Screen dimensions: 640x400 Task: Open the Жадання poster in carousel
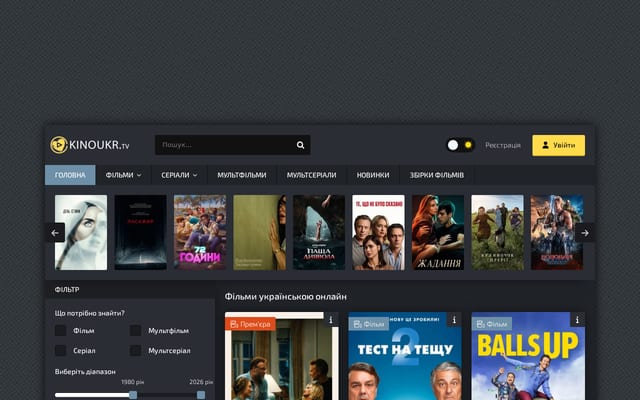pos(438,232)
